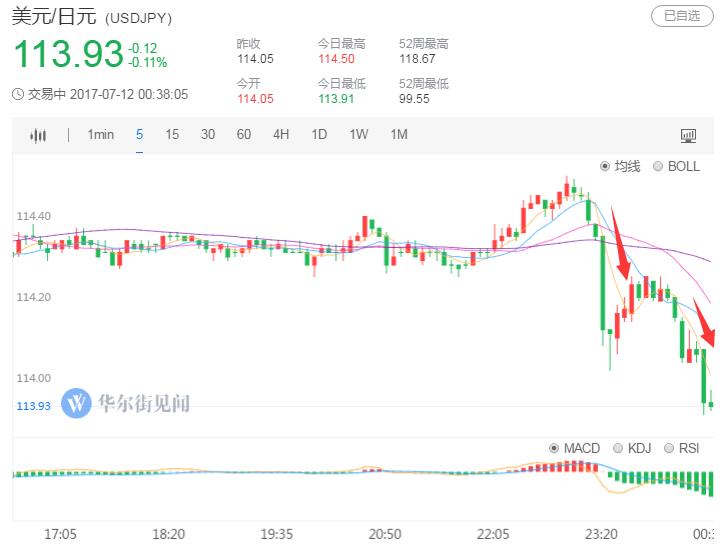
Task: Click the 交易中 2017-07-12 00:38:05 timestamp
Action: 108,95
